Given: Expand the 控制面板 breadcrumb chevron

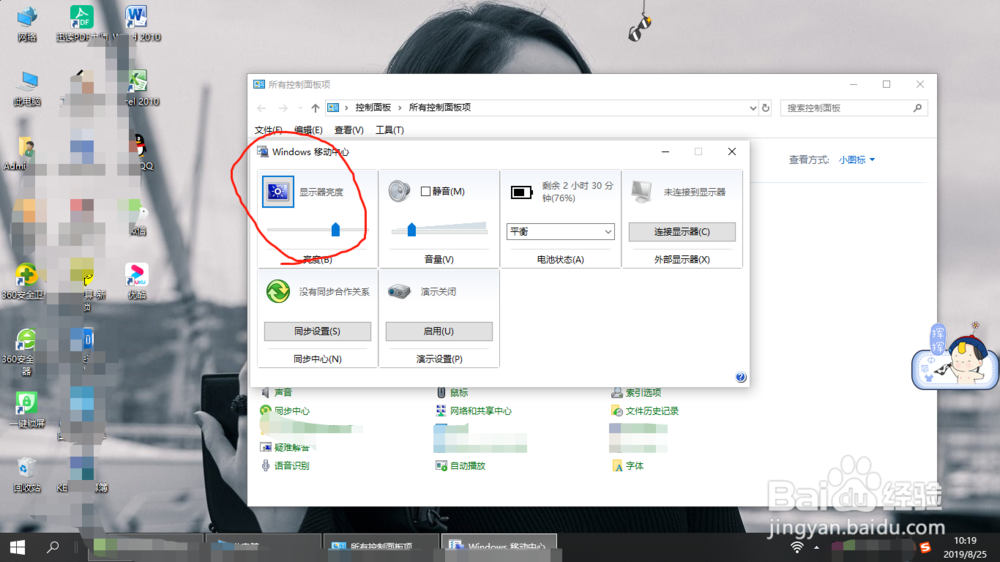Looking at the screenshot, I should [400, 108].
